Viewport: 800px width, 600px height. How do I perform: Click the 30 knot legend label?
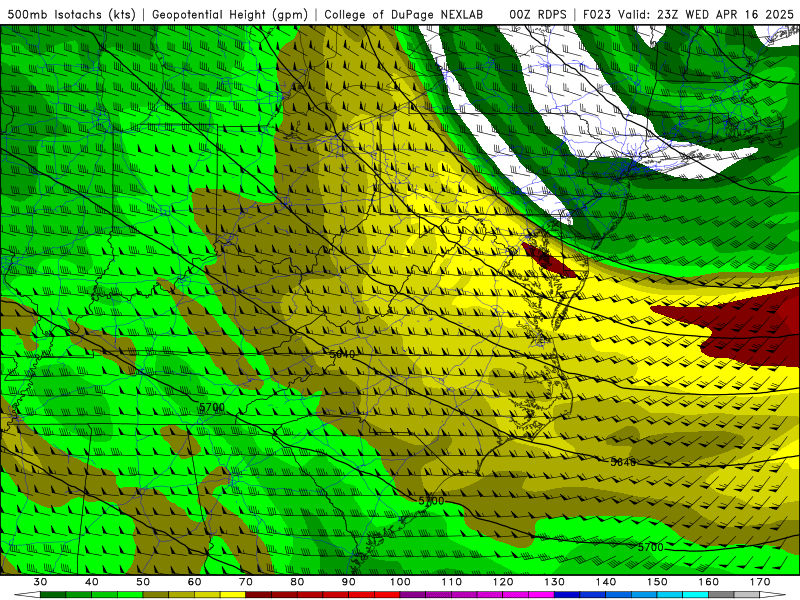tap(40, 582)
